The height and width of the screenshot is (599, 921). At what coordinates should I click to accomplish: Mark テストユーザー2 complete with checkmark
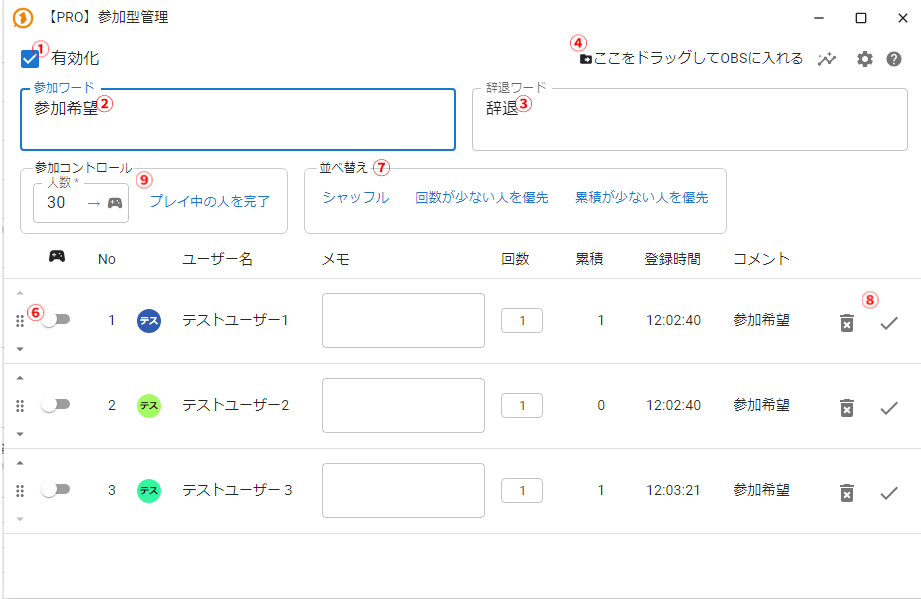click(x=888, y=408)
